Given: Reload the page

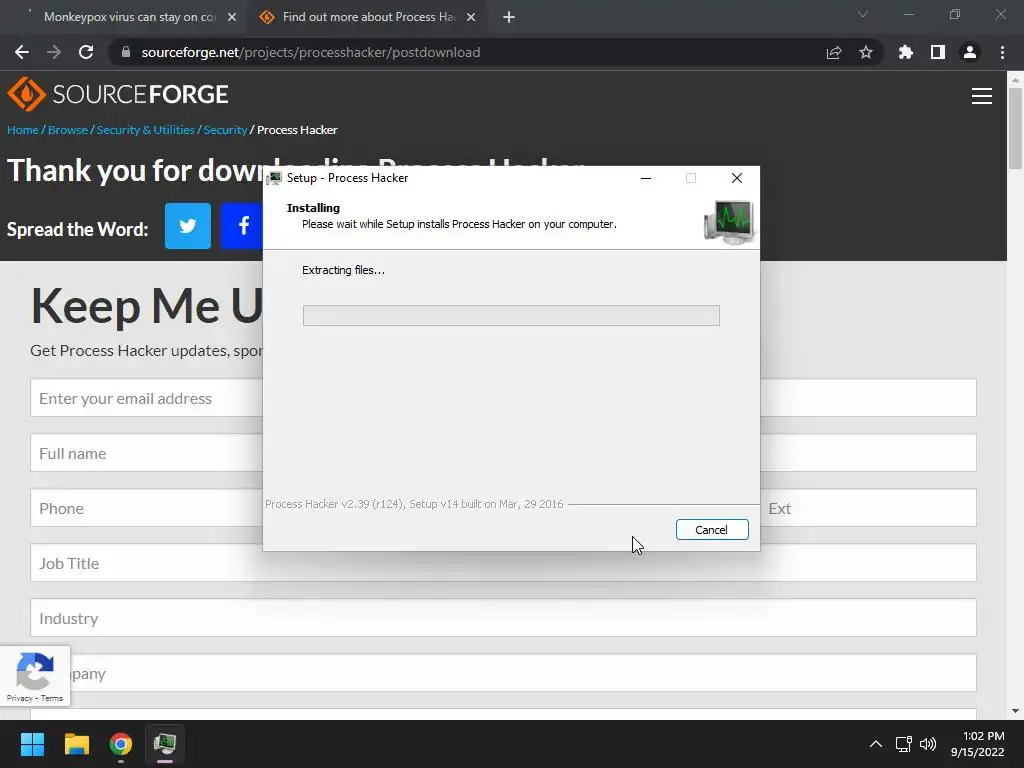Looking at the screenshot, I should point(86,52).
